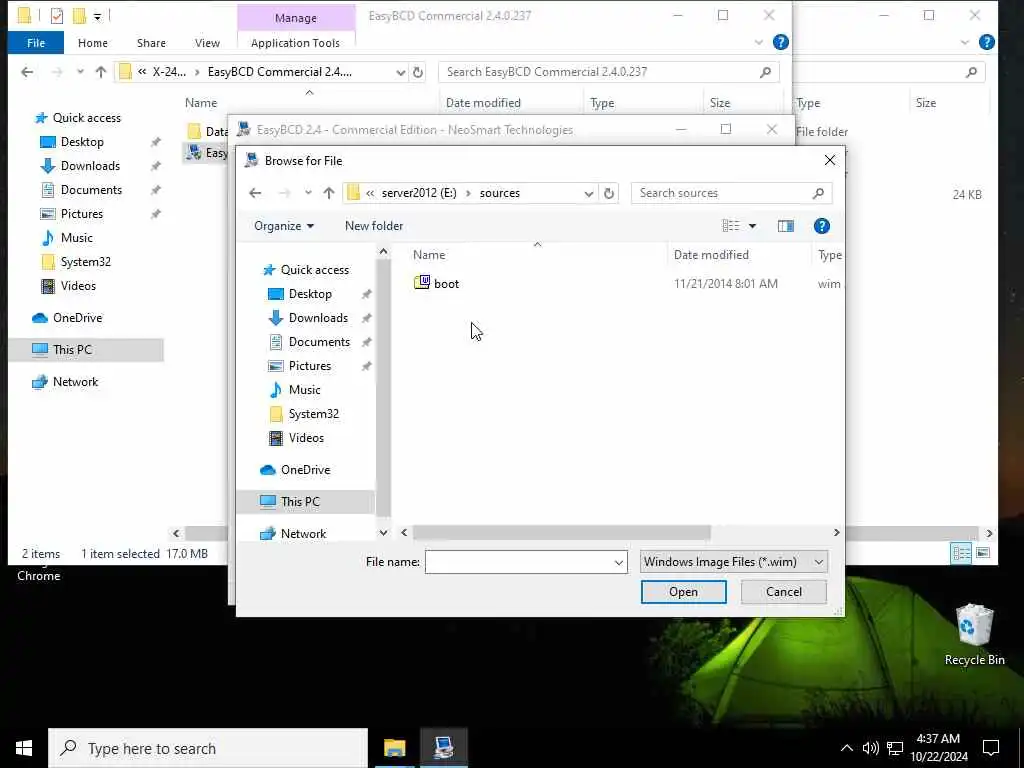The width and height of the screenshot is (1024, 768).
Task: Select the boot wim file in the file list
Action: [x=436, y=283]
